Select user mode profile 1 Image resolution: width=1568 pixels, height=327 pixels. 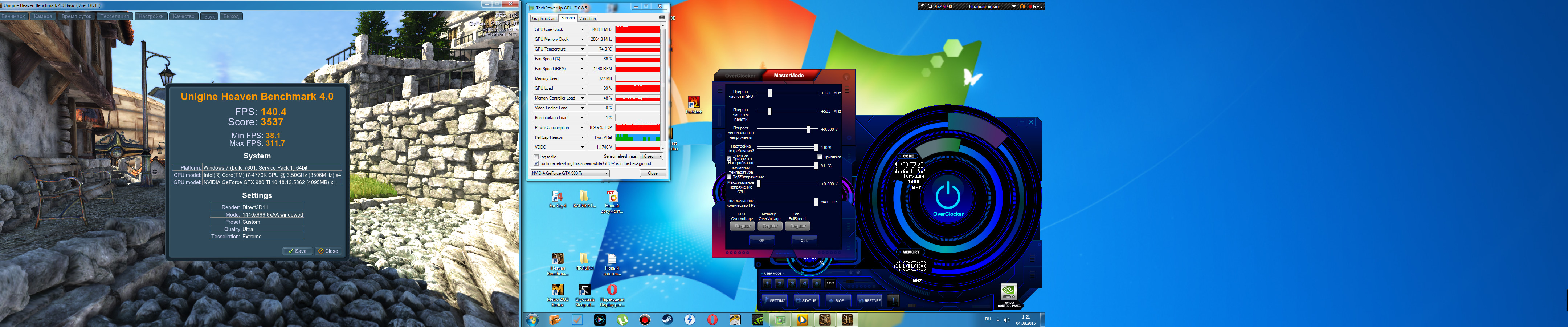[767, 283]
